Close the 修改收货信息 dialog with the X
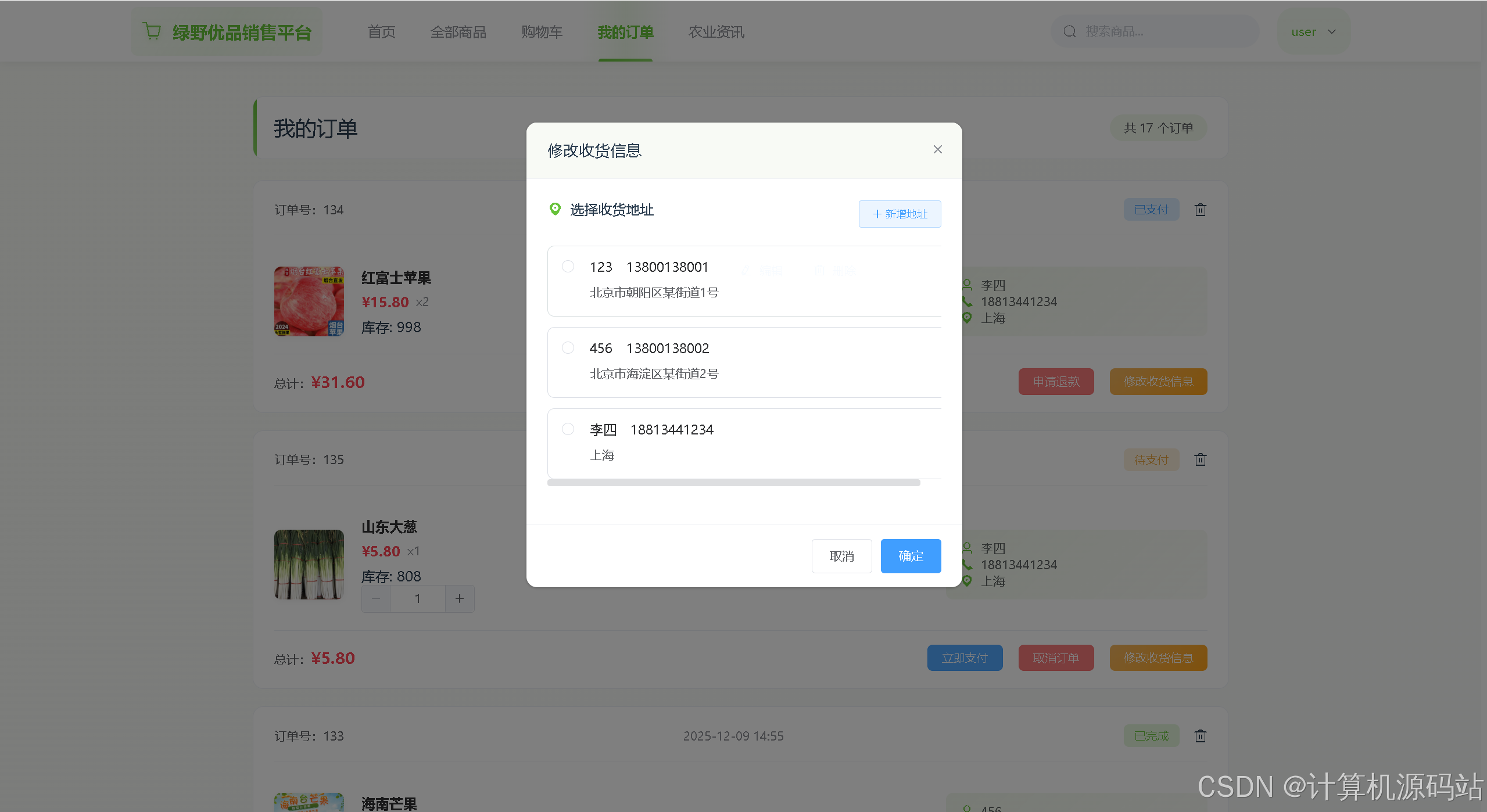Screen dimensions: 1487x812 coord(937,149)
